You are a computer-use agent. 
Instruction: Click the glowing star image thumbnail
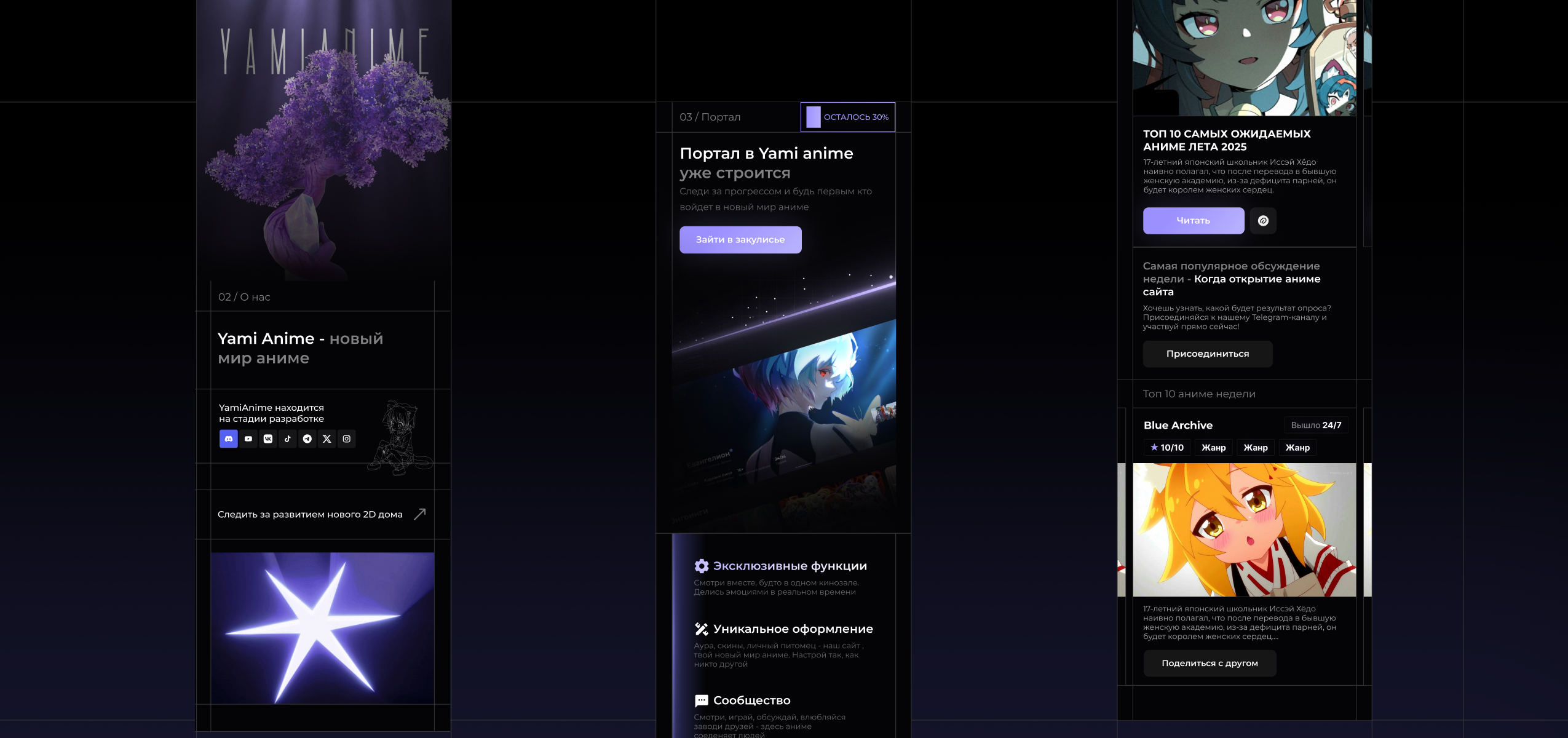pos(322,627)
